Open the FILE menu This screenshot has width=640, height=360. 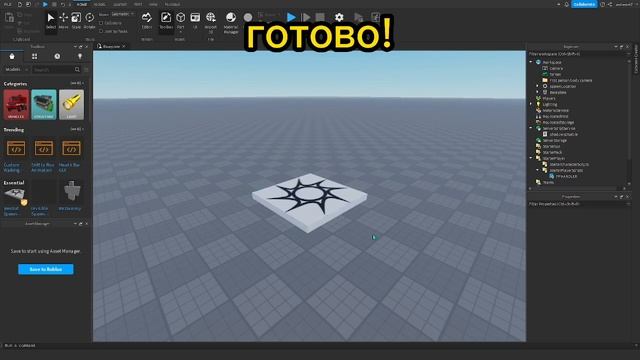coord(8,4)
